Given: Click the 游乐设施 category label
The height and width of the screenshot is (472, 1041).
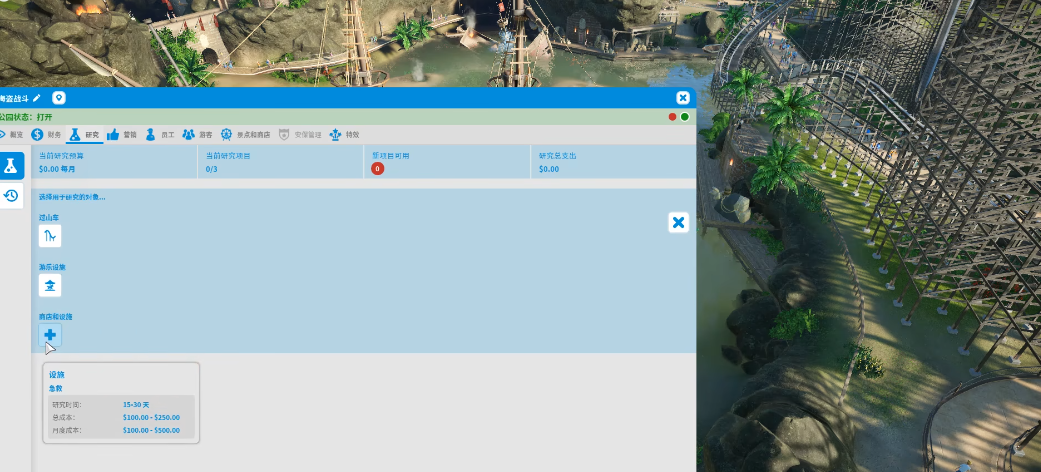Looking at the screenshot, I should click(52, 267).
